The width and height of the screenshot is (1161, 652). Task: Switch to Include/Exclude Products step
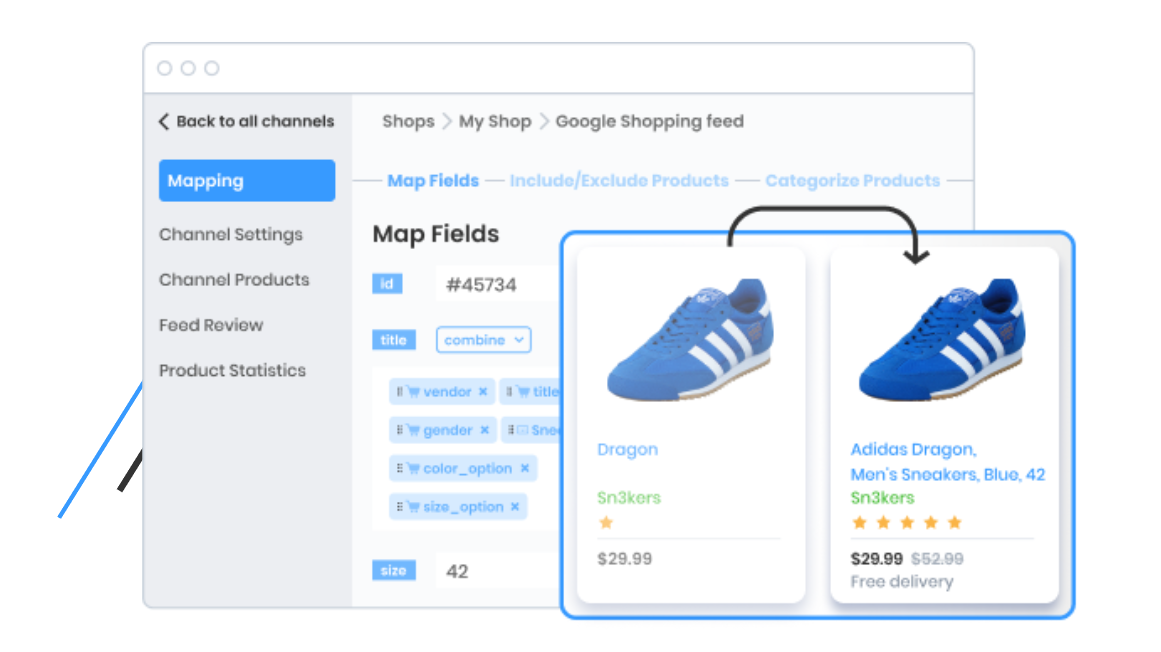tap(619, 181)
